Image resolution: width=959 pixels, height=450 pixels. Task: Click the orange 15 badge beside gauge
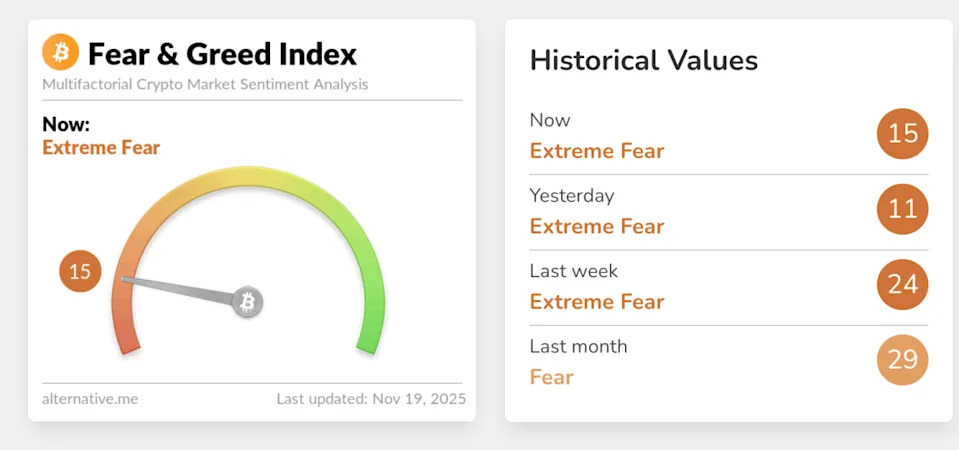[x=80, y=271]
